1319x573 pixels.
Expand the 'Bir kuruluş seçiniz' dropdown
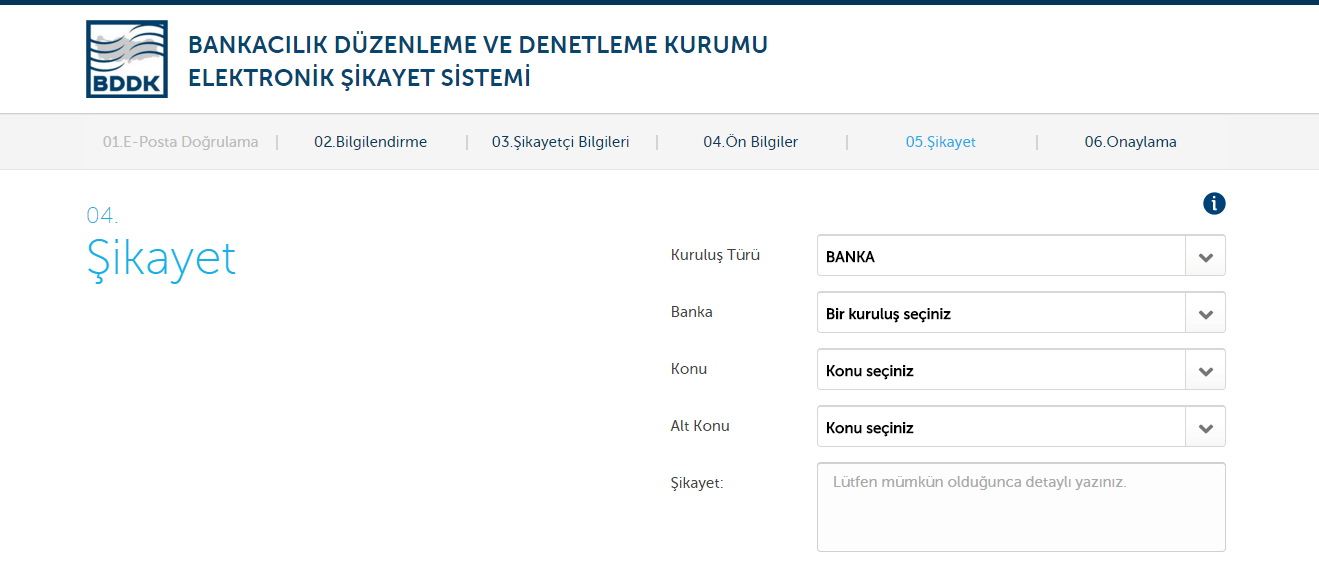(x=1021, y=313)
